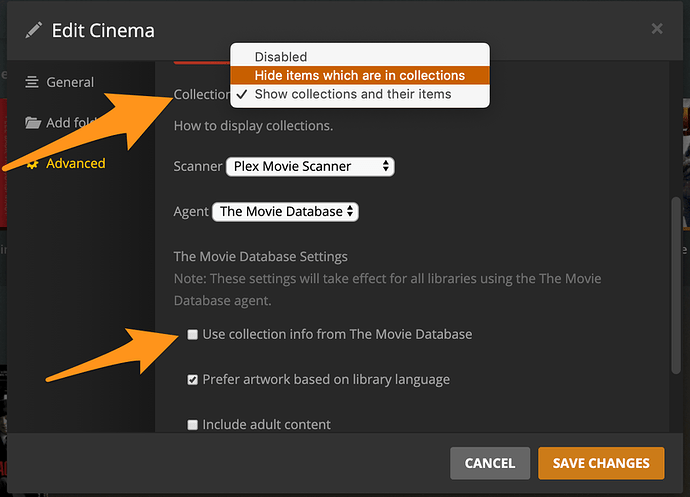
Task: Click the Save Changes button
Action: point(601,463)
